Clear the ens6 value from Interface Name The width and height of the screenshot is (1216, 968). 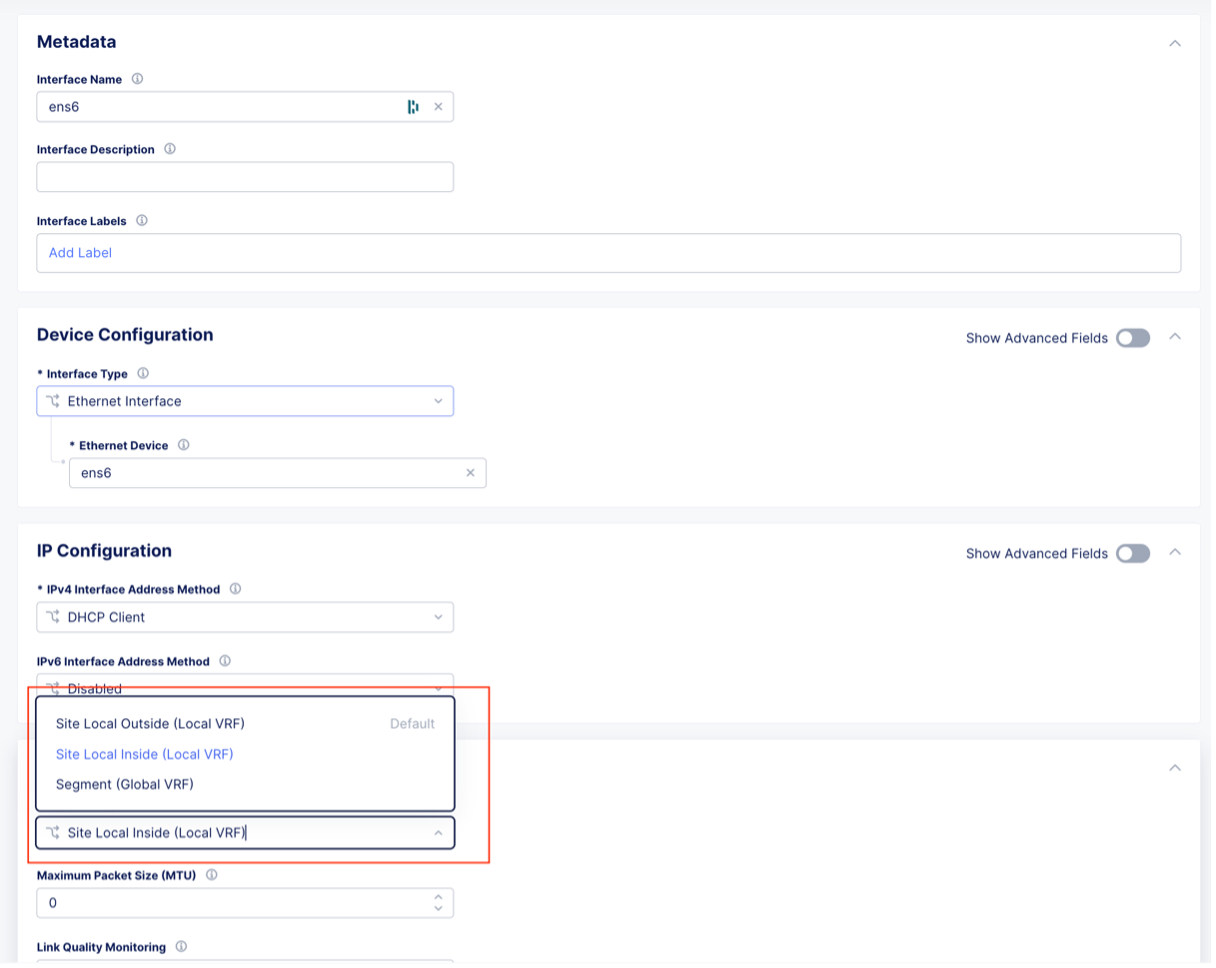click(x=438, y=106)
